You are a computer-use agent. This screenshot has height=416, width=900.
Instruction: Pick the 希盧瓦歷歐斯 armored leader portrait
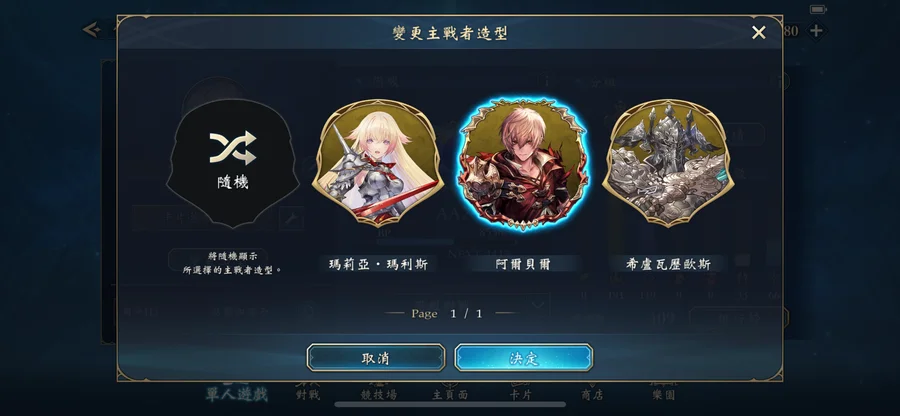(668, 164)
